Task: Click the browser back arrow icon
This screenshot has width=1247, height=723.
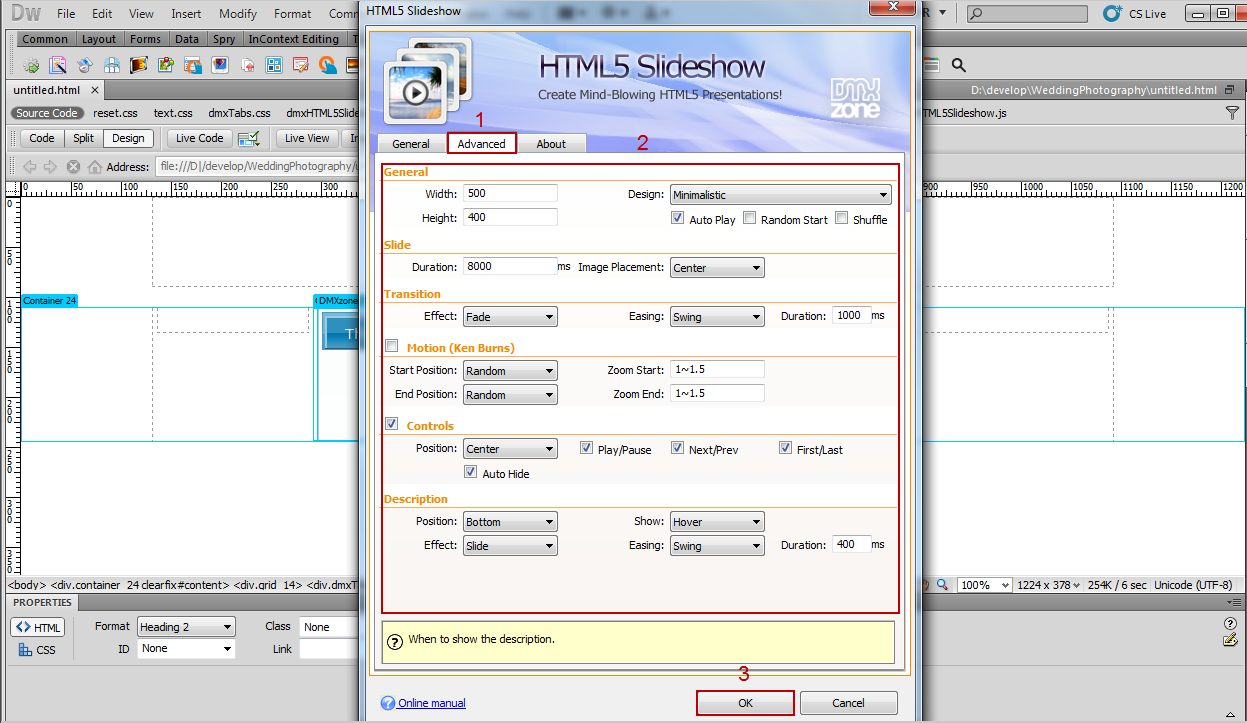Action: 29,167
